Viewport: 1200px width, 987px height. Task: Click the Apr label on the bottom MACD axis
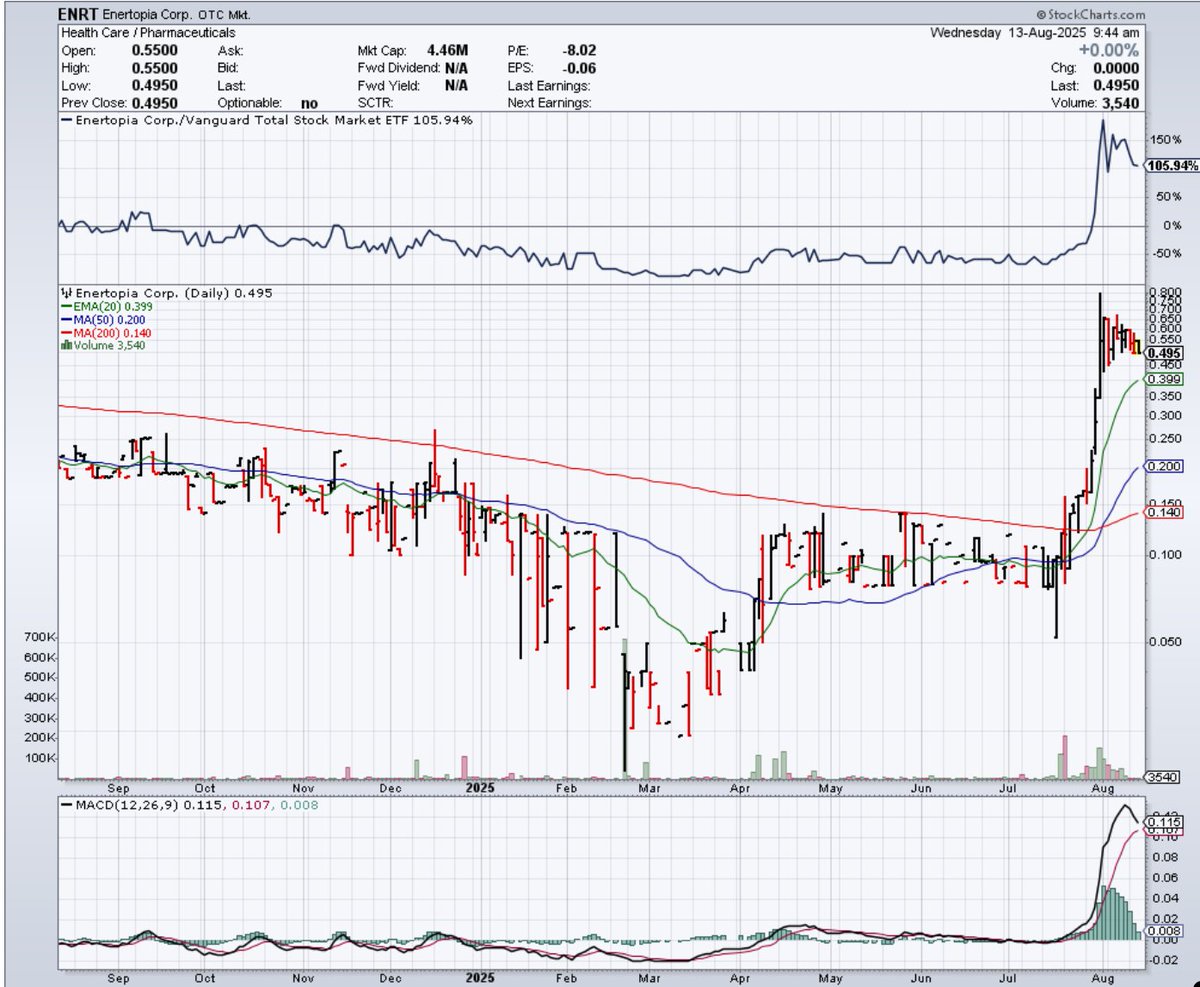click(x=741, y=977)
